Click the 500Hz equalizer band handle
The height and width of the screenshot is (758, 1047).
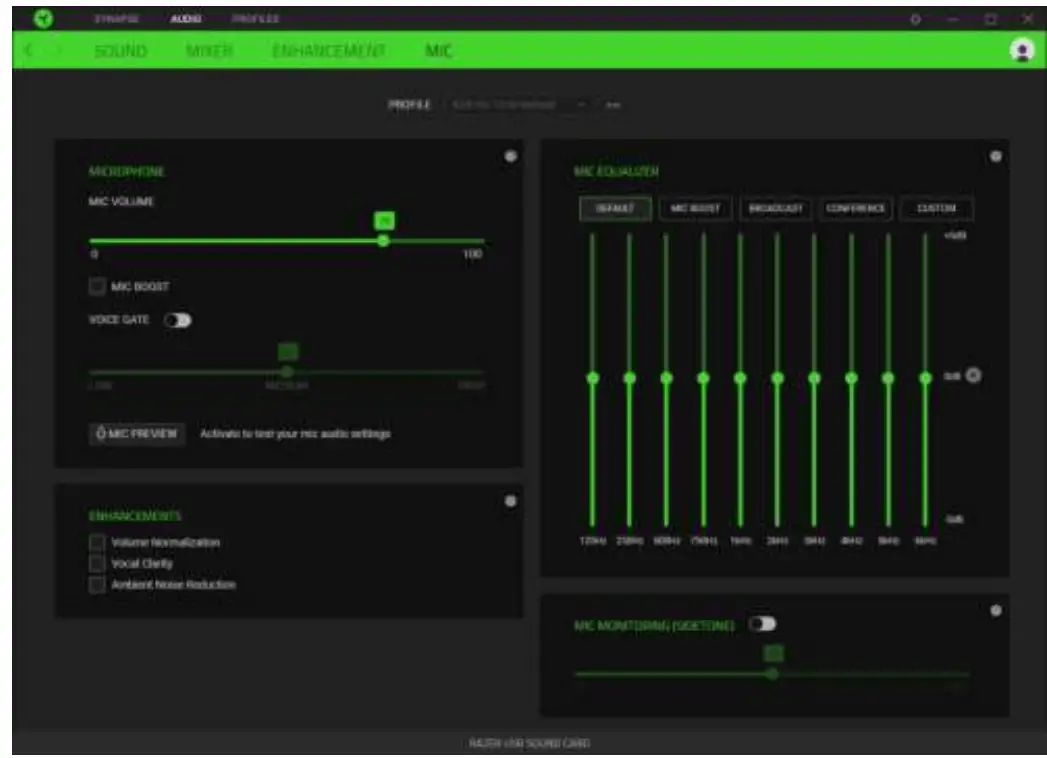pyautogui.click(x=666, y=378)
